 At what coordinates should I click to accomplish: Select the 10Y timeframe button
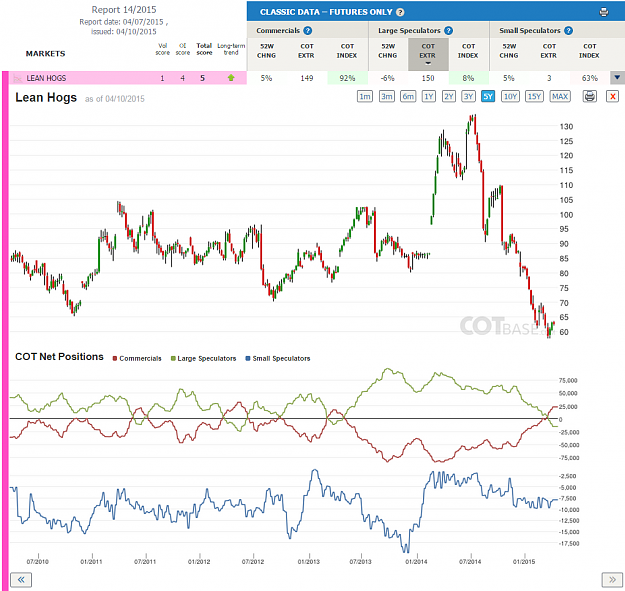510,96
